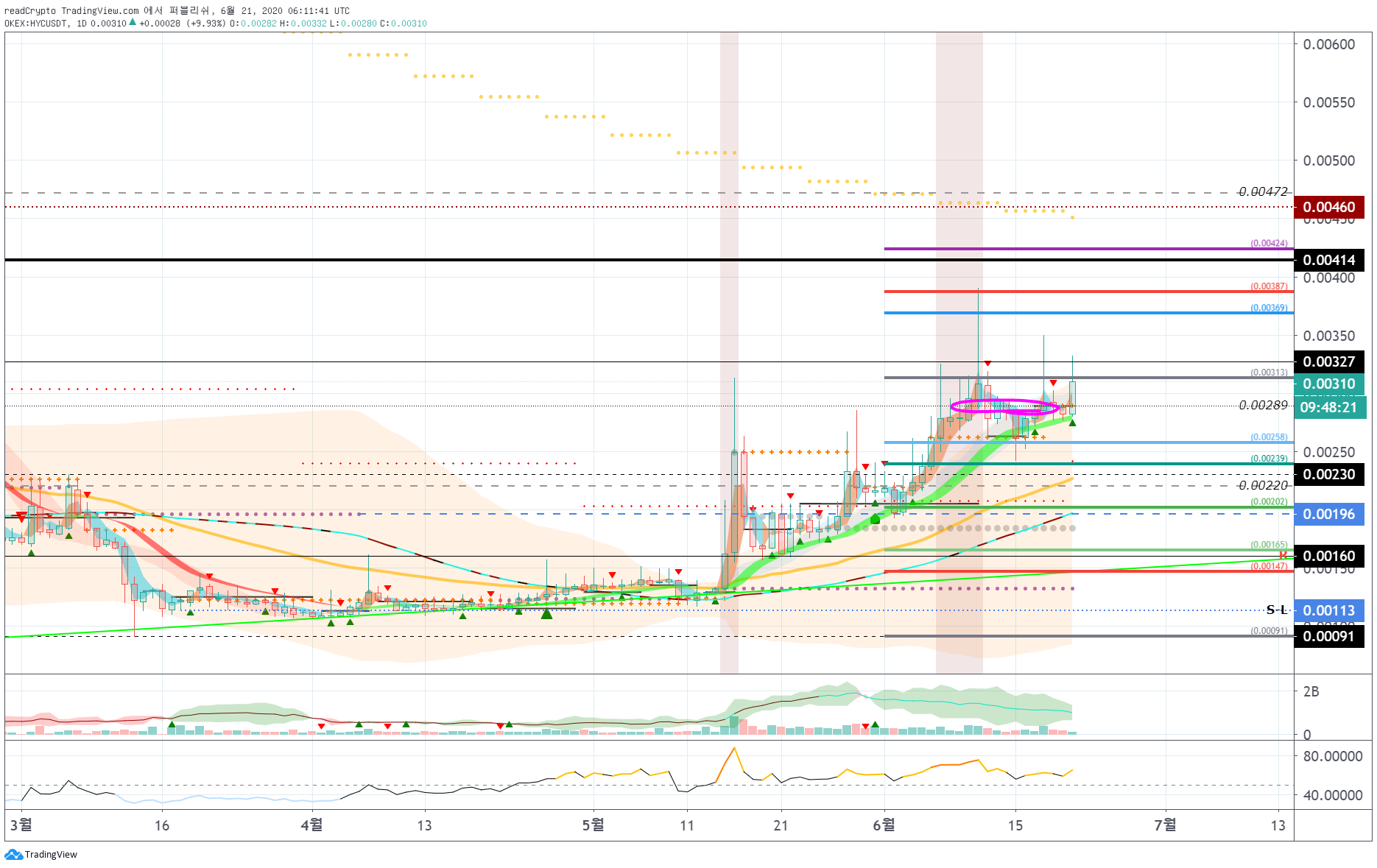Viewport: 1377px width, 868px height.
Task: Click the 80.00000 oscillator axis label
Action: [1332, 756]
